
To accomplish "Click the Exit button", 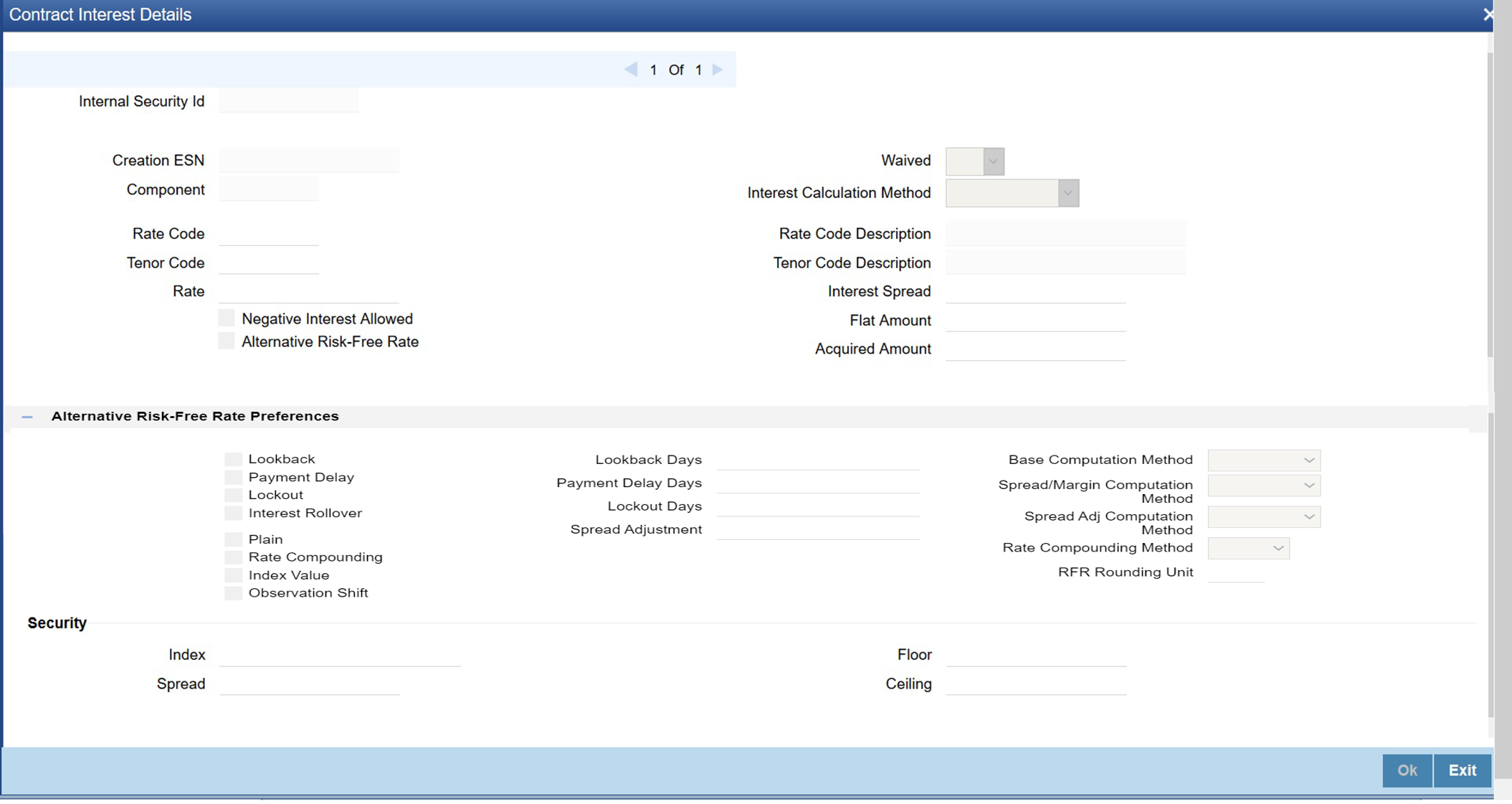I will tap(1462, 770).
